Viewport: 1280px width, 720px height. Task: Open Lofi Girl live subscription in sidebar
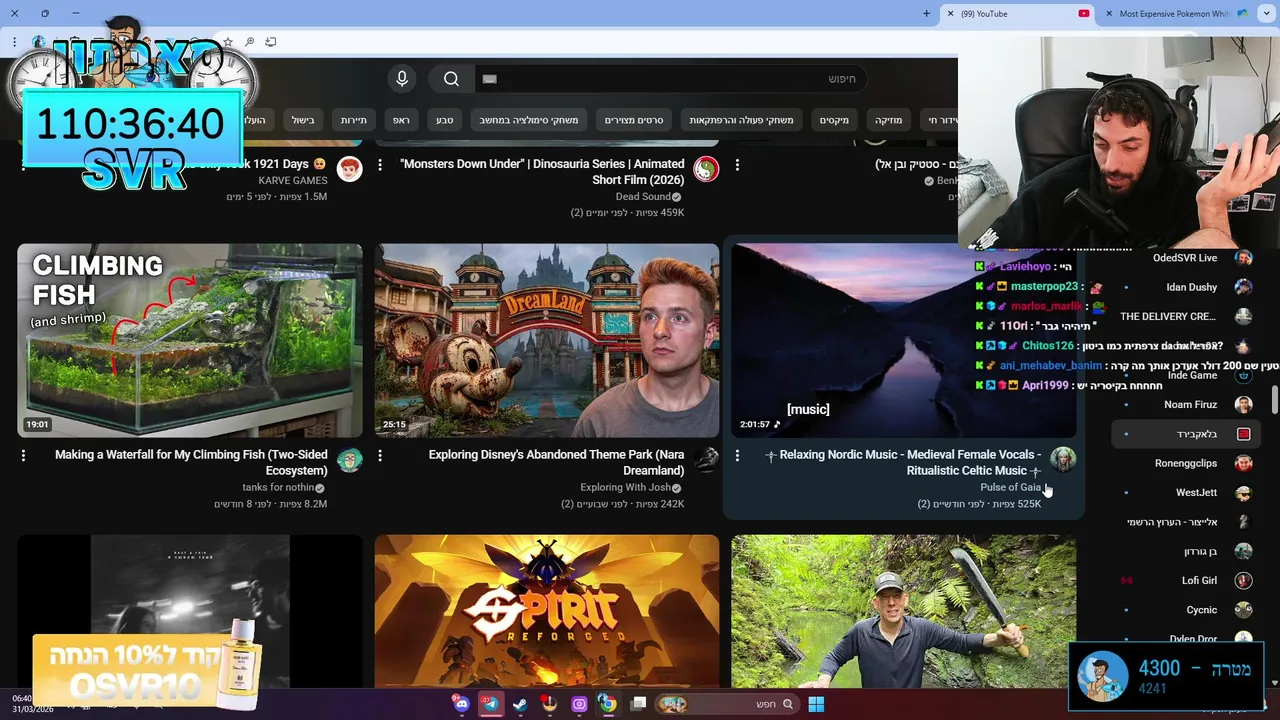(x=1185, y=580)
